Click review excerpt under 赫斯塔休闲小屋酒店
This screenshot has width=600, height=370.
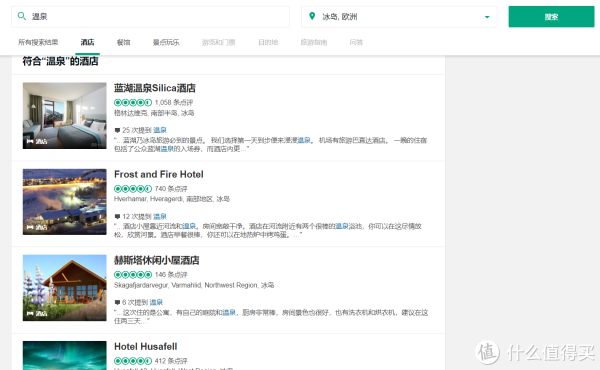[271, 316]
